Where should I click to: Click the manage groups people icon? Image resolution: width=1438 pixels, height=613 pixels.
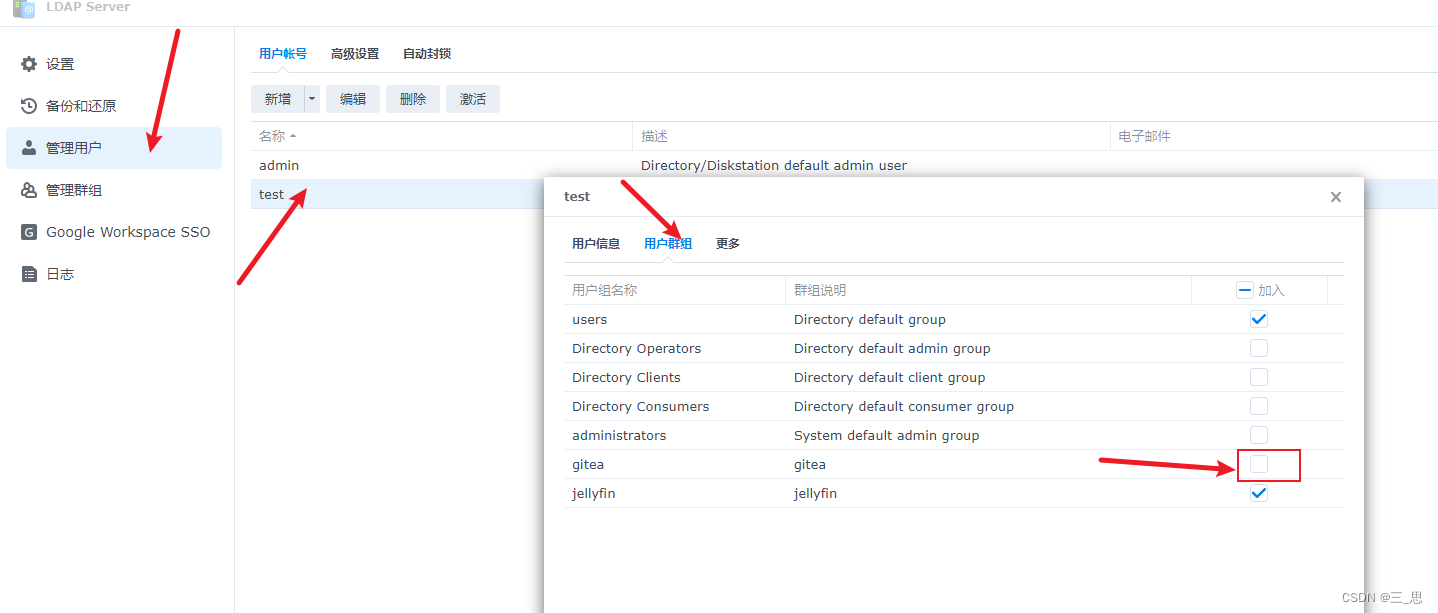click(x=29, y=190)
